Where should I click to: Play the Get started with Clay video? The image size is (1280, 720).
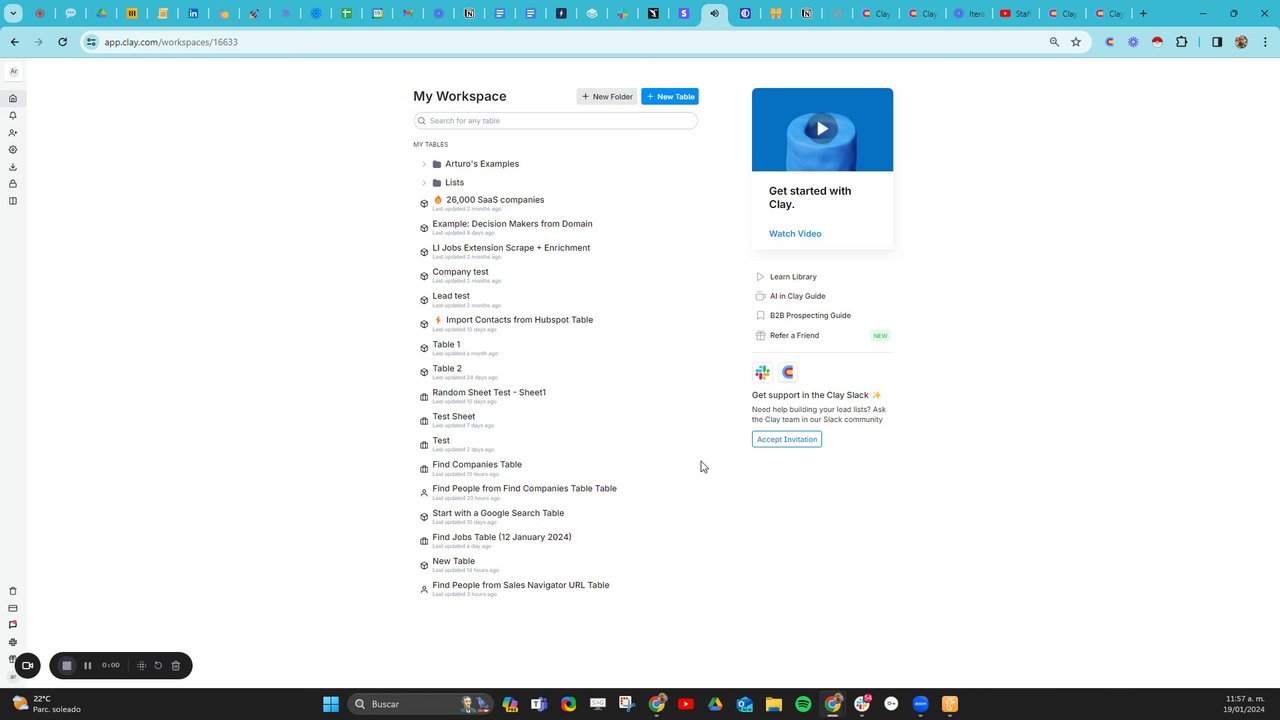coord(822,128)
